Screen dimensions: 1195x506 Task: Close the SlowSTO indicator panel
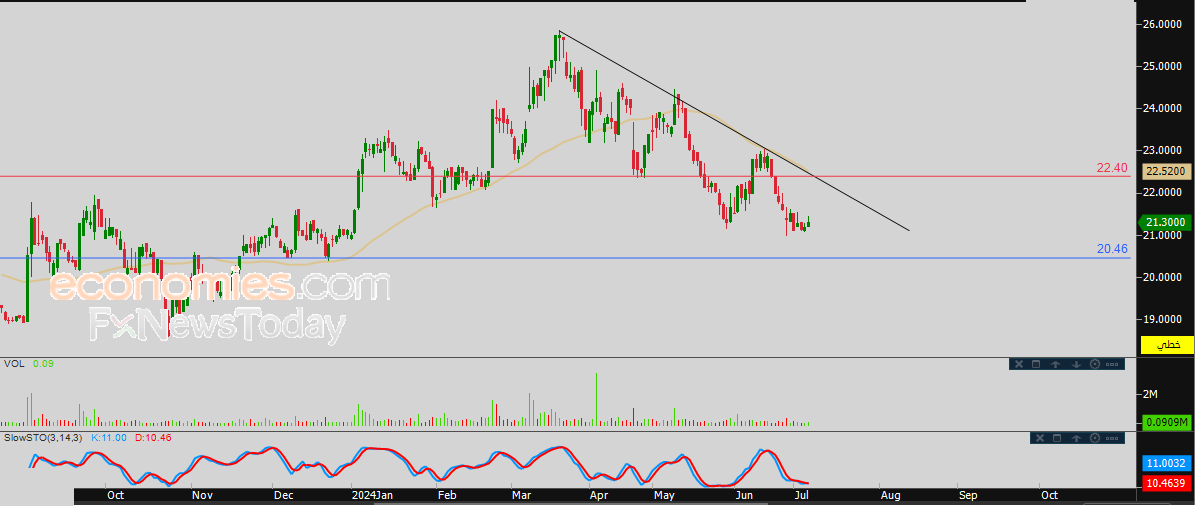[x=1040, y=438]
